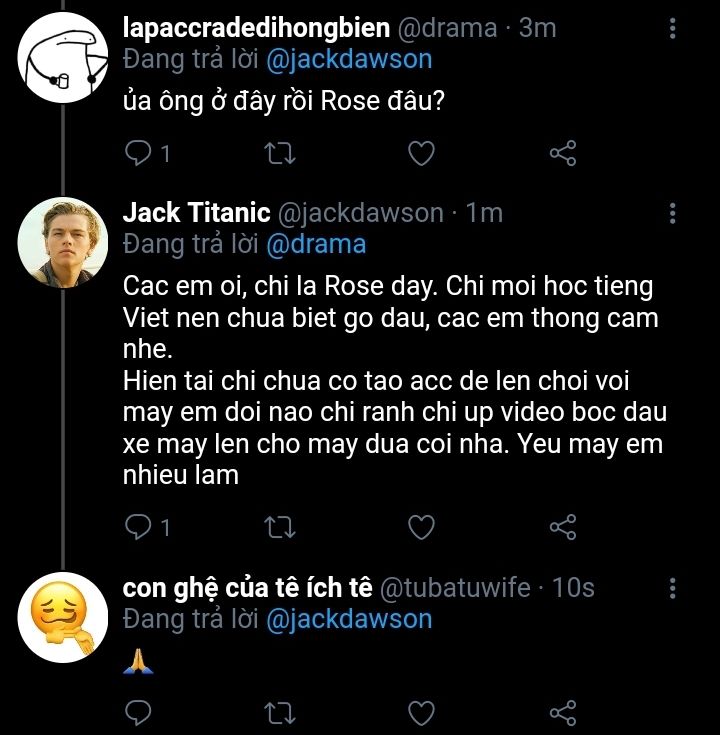Share lapaccradedihongbien's tweet
This screenshot has width=720, height=735.
(564, 153)
